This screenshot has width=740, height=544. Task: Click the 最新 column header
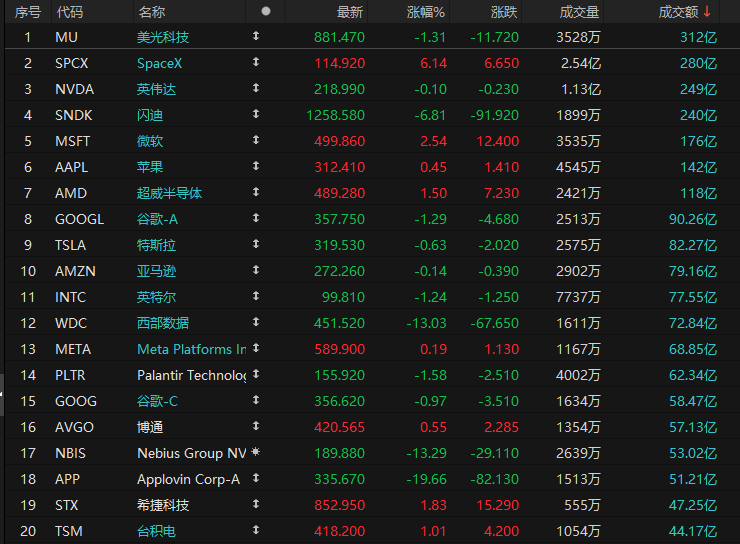[x=350, y=12]
